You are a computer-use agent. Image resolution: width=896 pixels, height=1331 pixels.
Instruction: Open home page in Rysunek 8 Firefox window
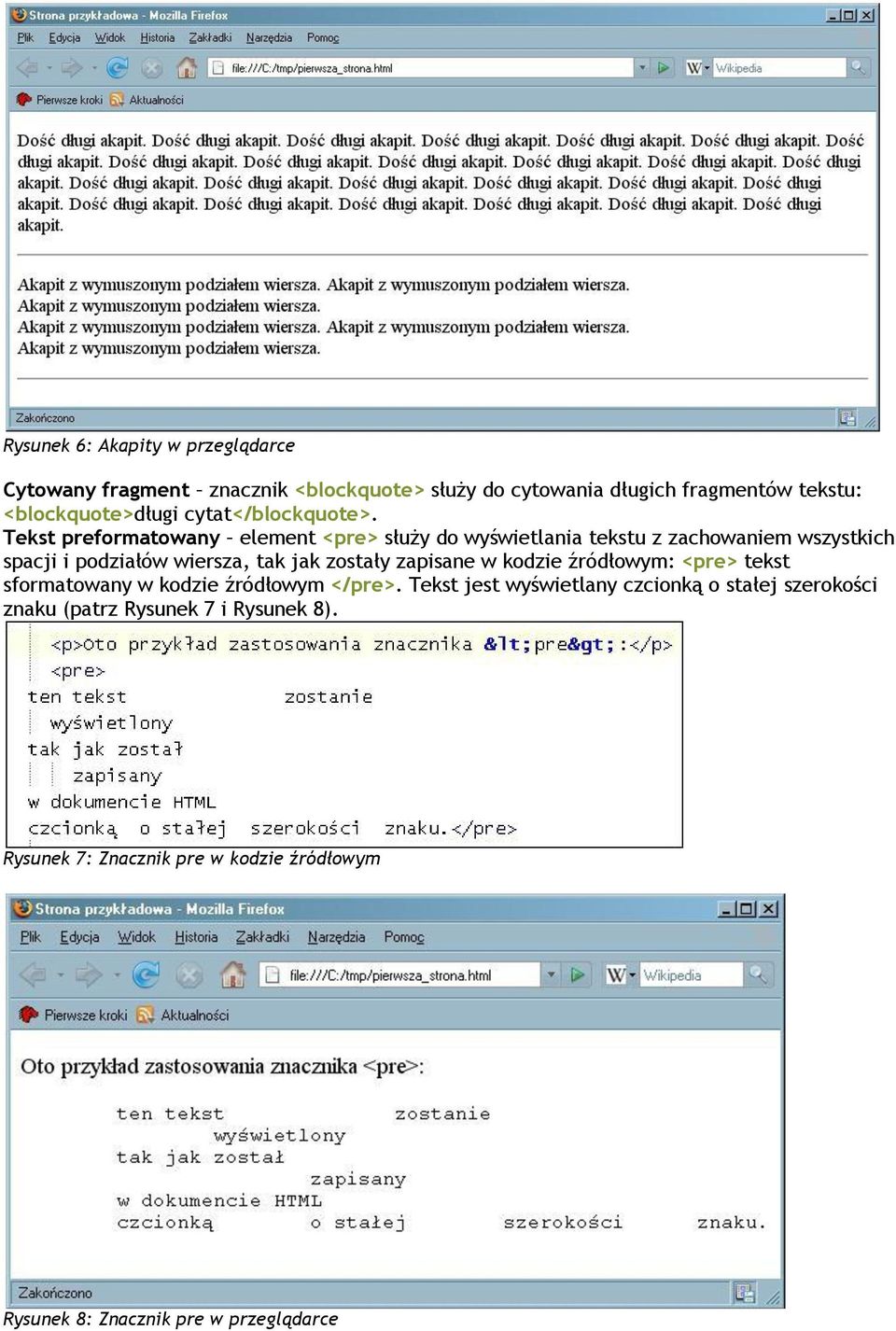pyautogui.click(x=232, y=975)
